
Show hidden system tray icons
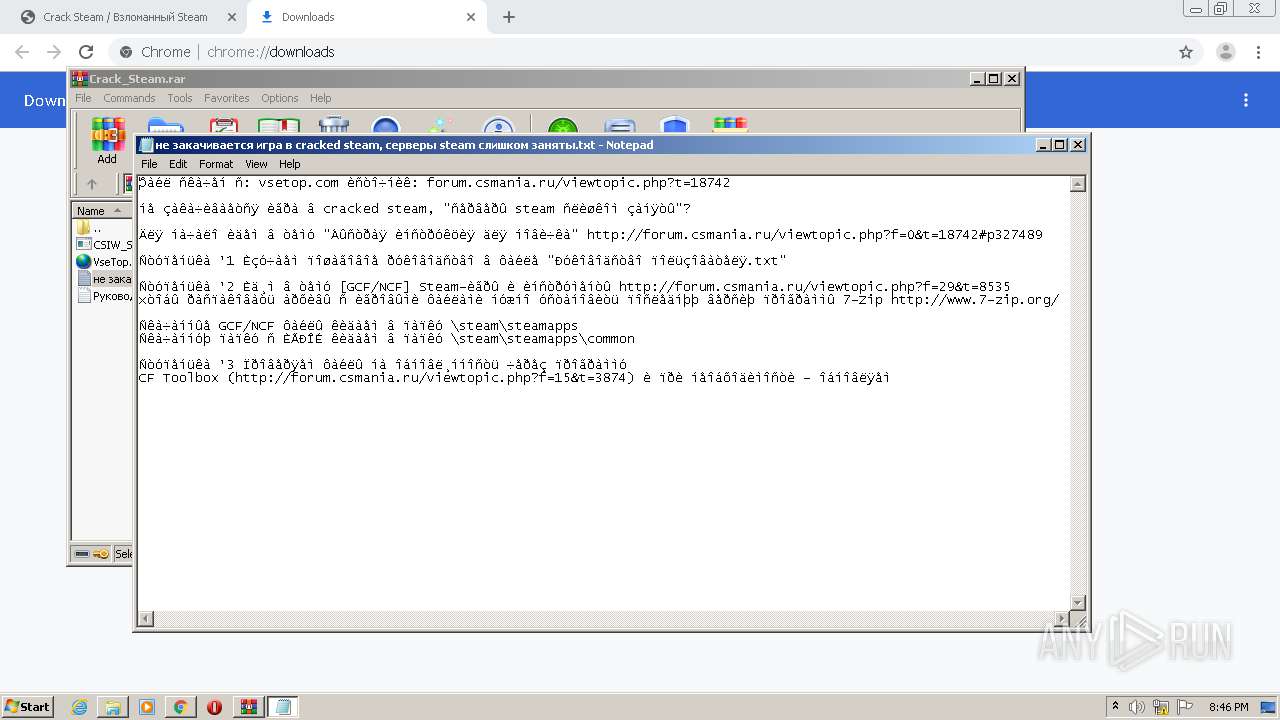(x=1116, y=707)
